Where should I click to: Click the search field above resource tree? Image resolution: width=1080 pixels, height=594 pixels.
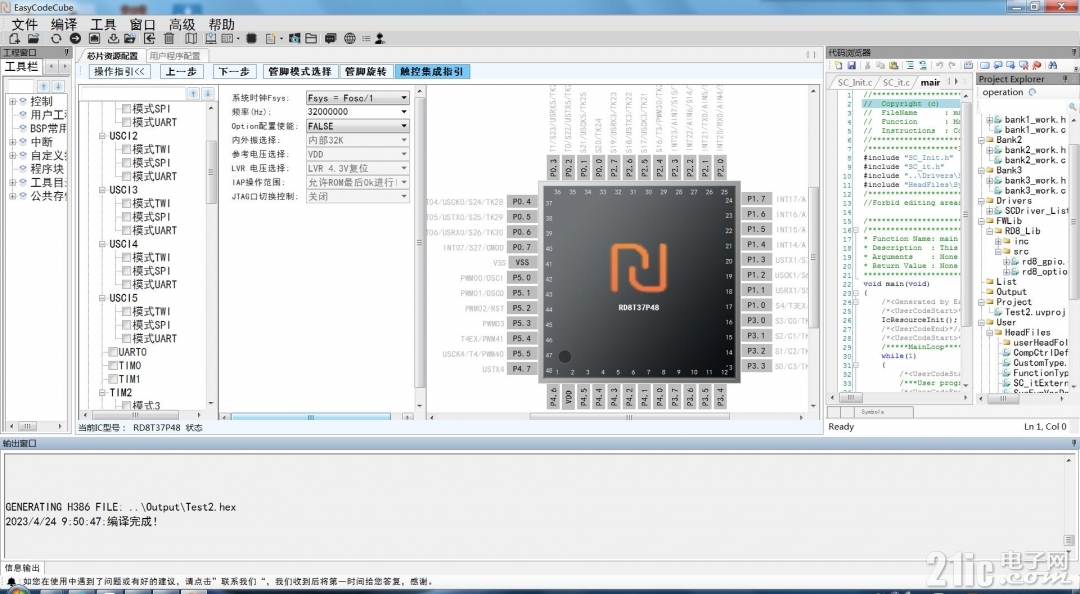tap(133, 94)
